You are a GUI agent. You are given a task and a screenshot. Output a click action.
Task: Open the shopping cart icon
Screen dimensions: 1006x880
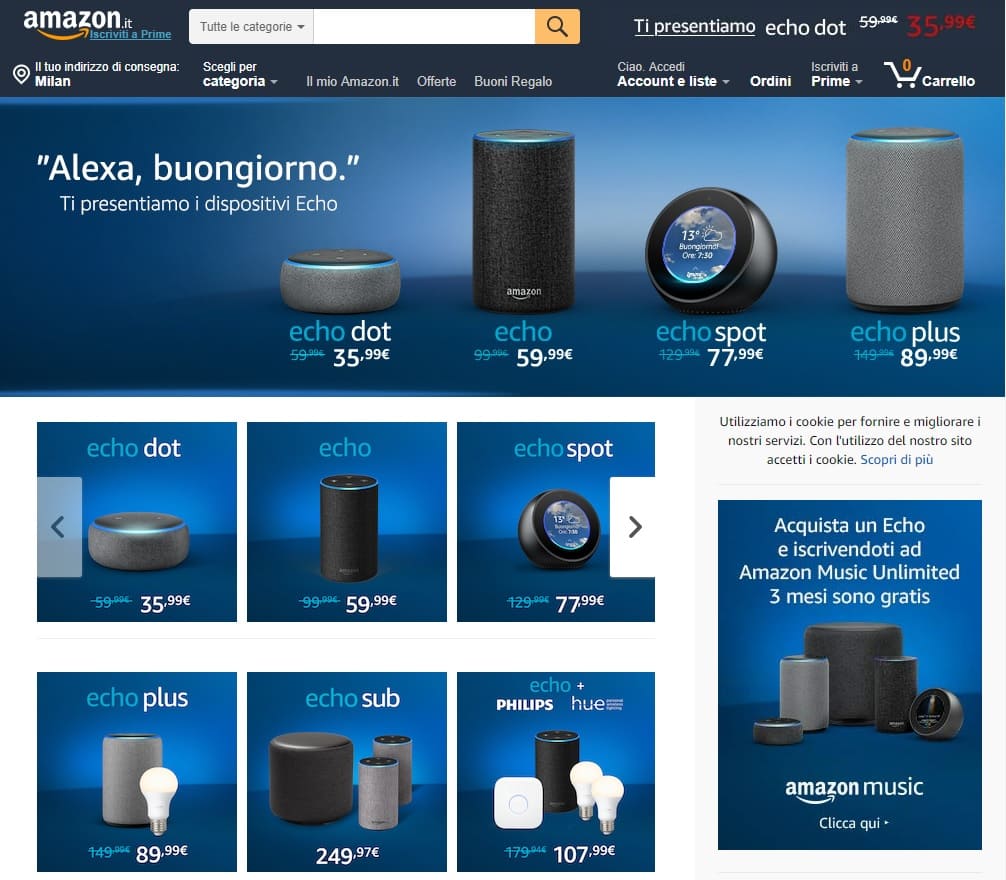pos(902,74)
